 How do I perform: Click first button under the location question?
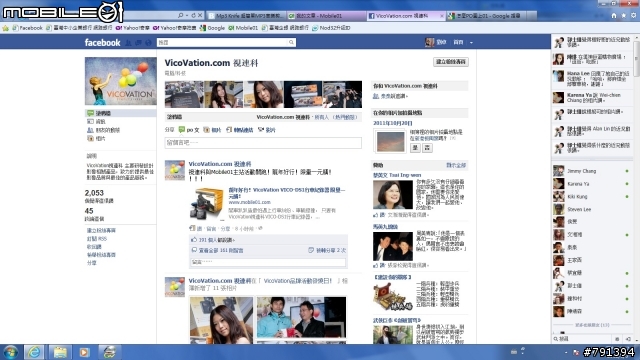point(415,148)
